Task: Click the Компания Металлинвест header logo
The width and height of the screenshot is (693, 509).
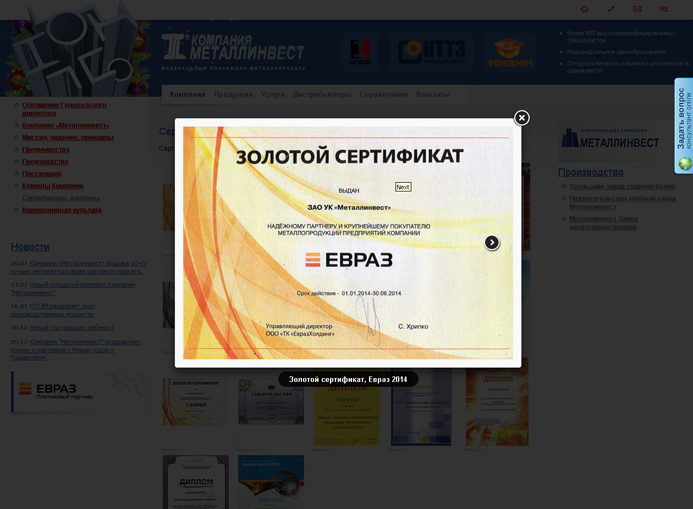Action: (x=233, y=51)
